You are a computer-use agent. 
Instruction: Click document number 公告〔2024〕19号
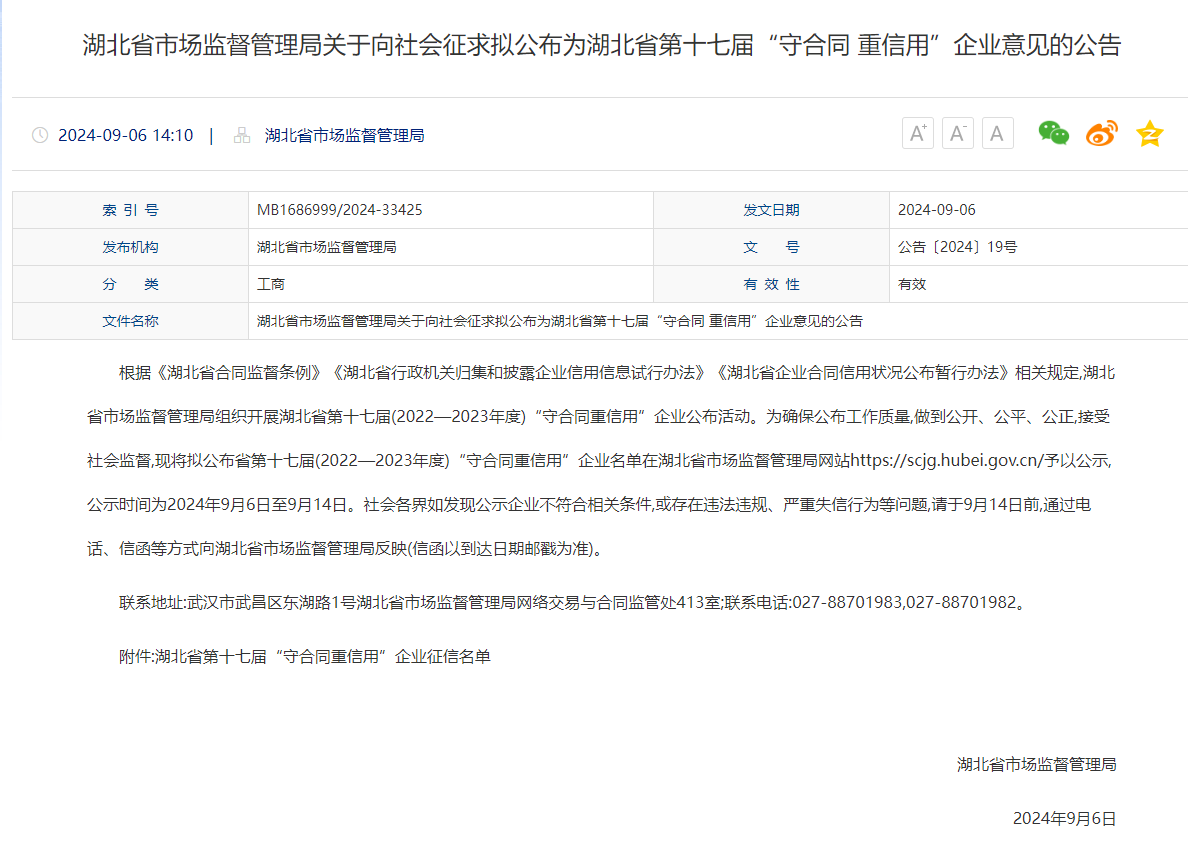(957, 247)
